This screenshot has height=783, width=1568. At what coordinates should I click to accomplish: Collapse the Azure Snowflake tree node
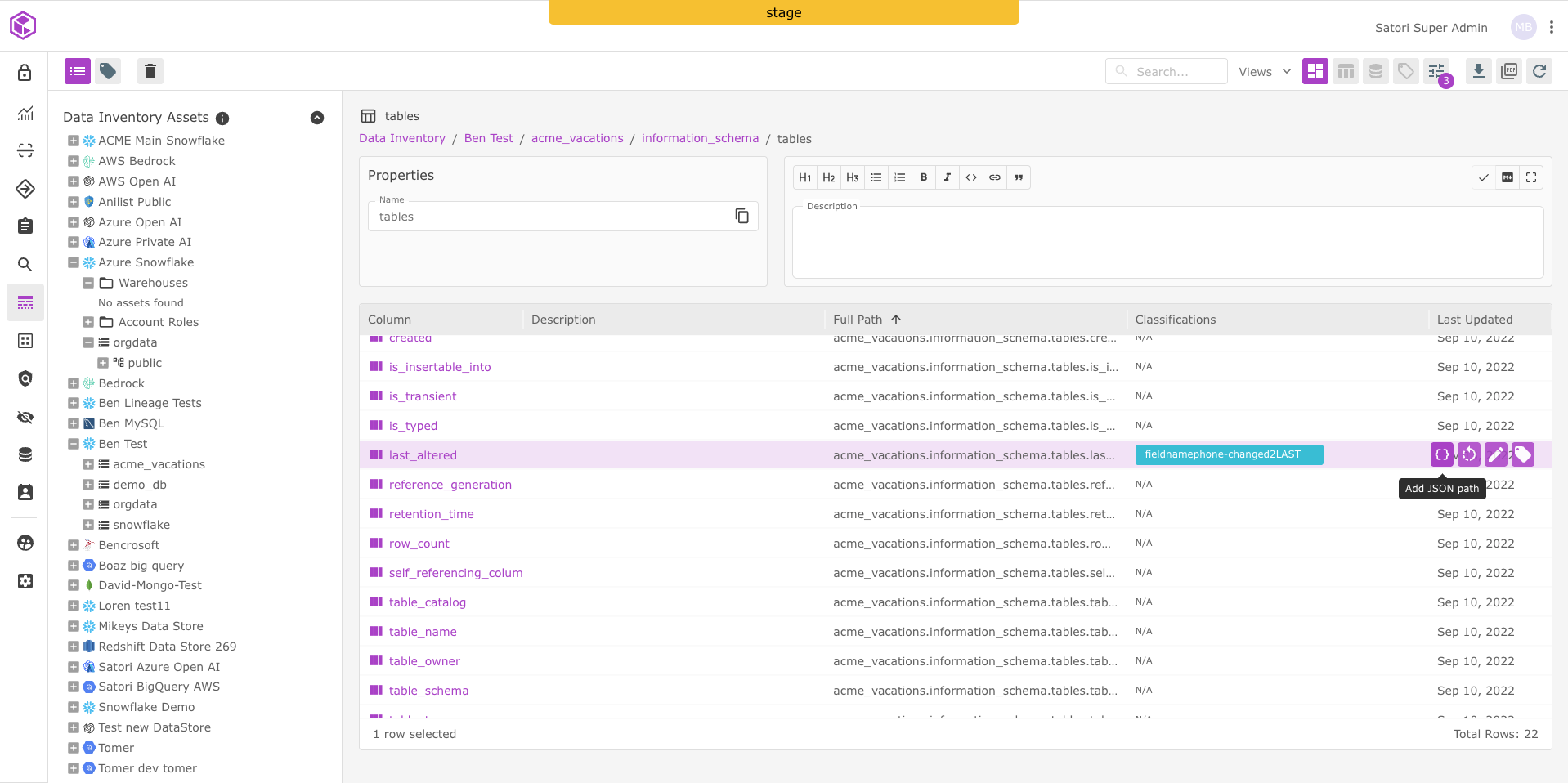click(74, 262)
